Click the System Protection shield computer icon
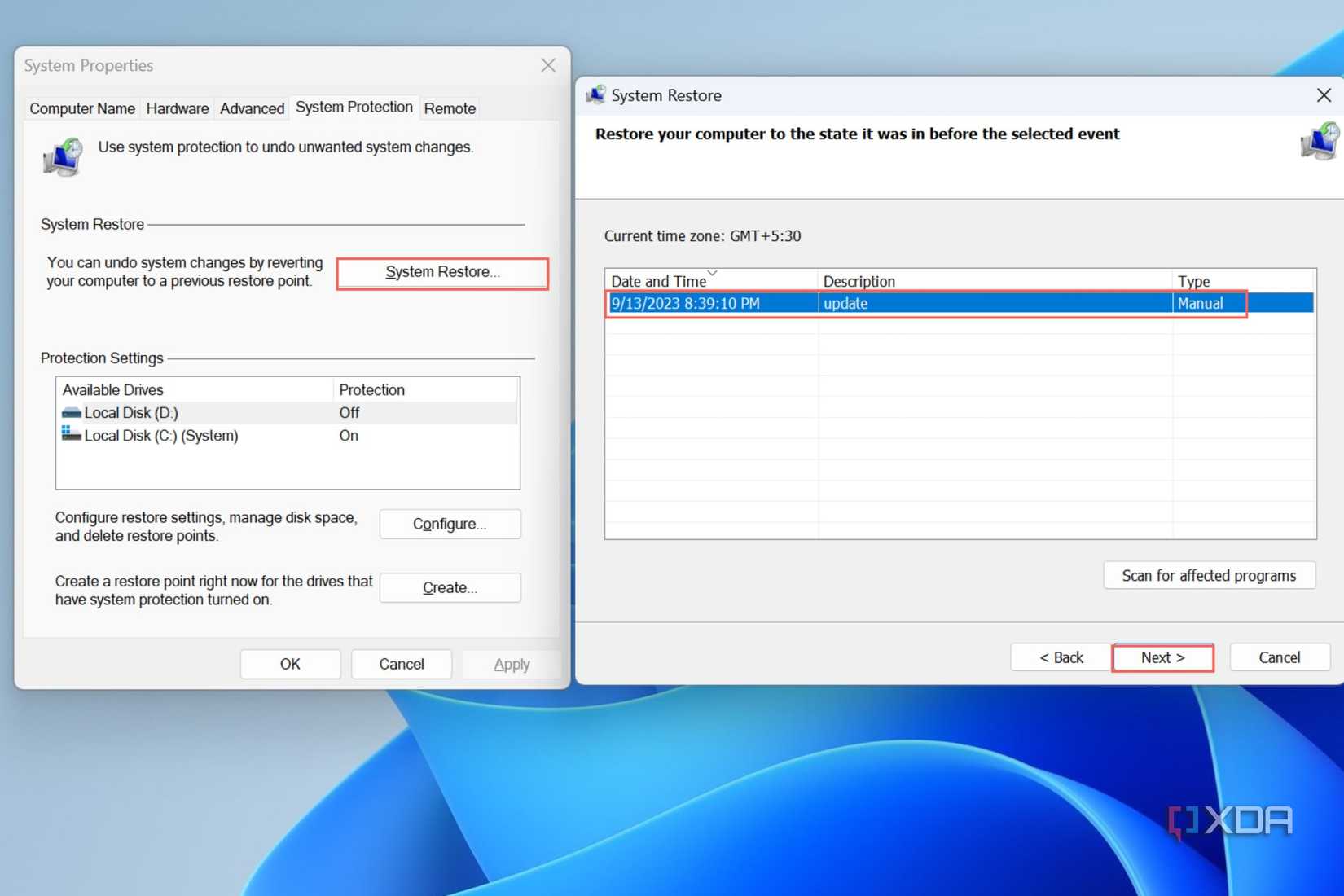The height and width of the screenshot is (896, 1344). click(64, 156)
